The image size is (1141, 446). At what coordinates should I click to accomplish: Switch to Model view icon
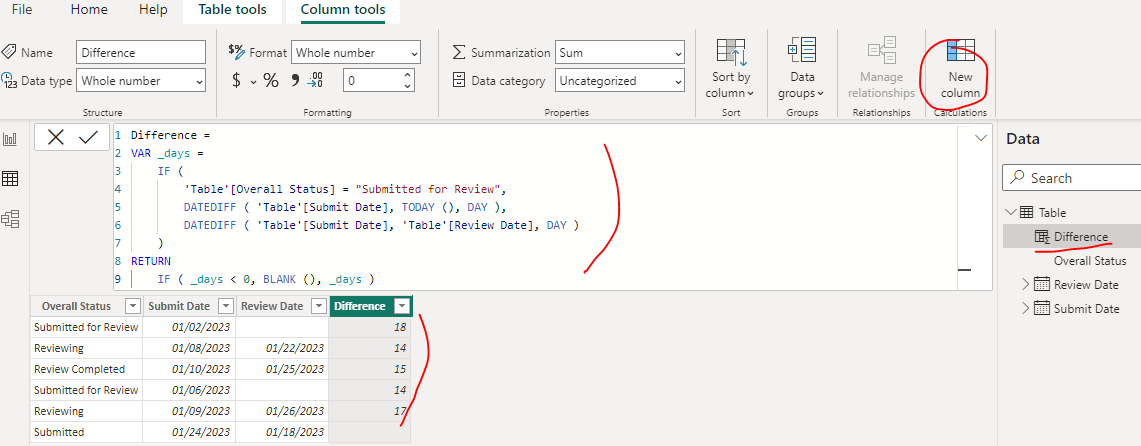11,218
